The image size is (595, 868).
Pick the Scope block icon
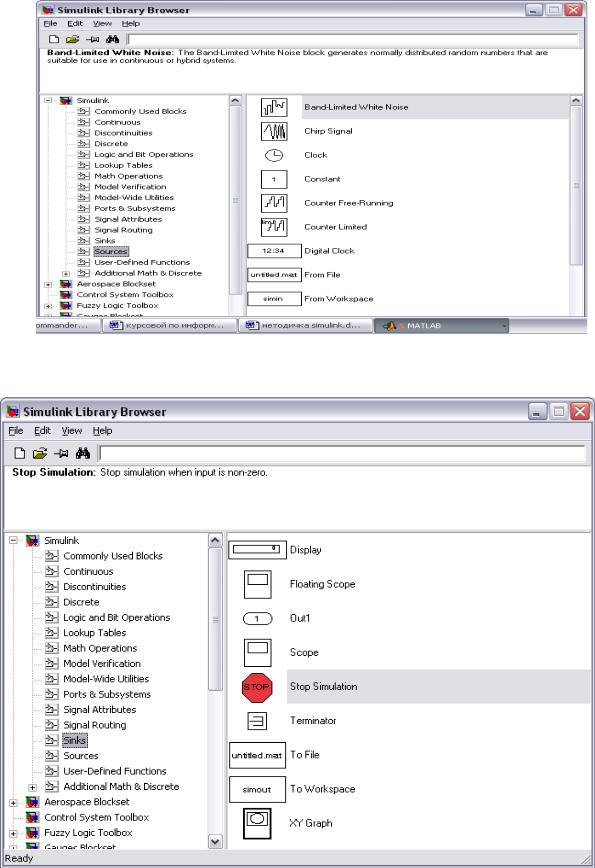click(x=257, y=653)
